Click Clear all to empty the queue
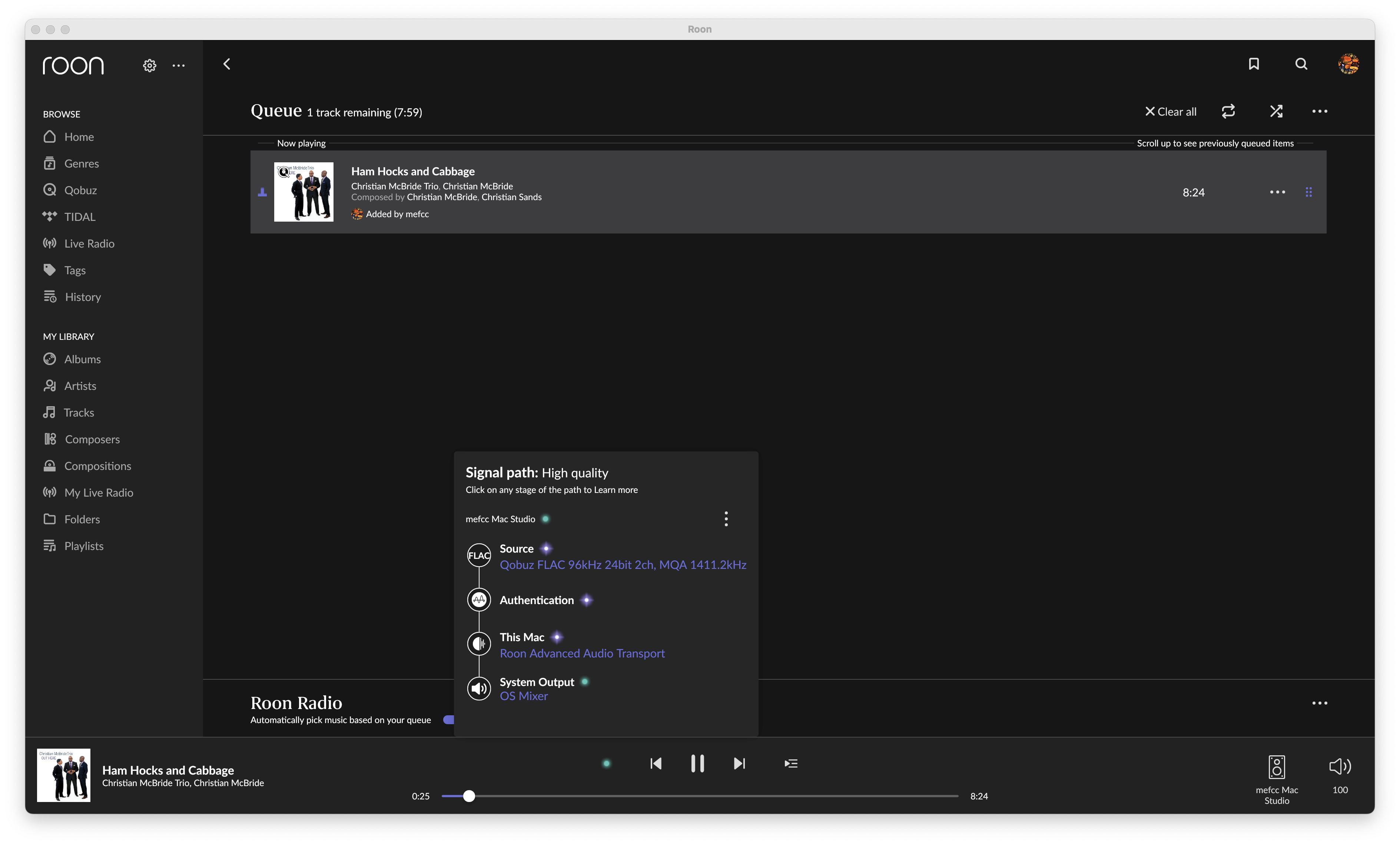This screenshot has height=845, width=1400. click(x=1171, y=112)
